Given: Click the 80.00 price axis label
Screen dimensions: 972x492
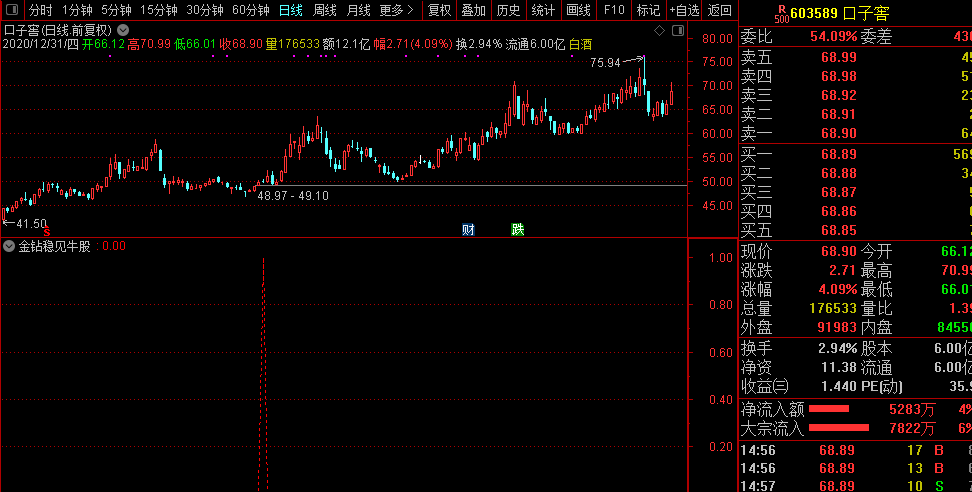Looking at the screenshot, I should (715, 38).
